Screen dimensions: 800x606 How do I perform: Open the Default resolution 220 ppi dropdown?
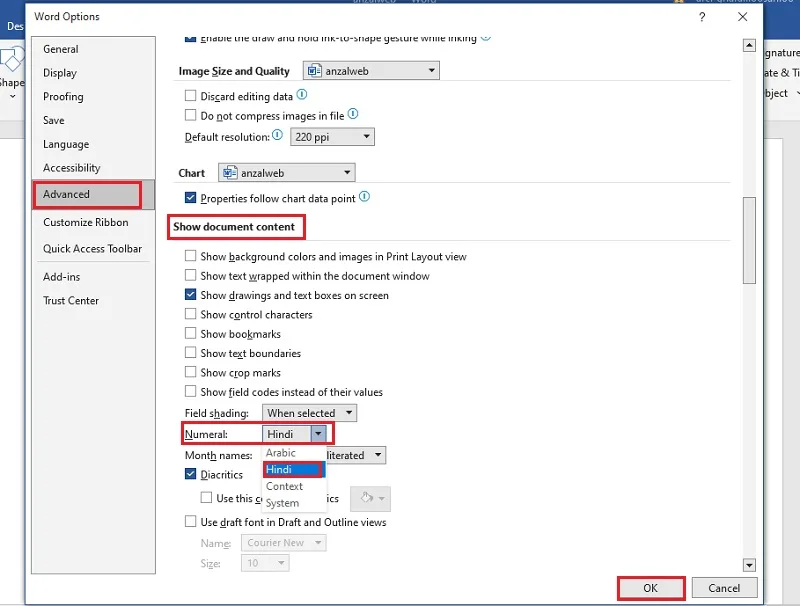[332, 137]
